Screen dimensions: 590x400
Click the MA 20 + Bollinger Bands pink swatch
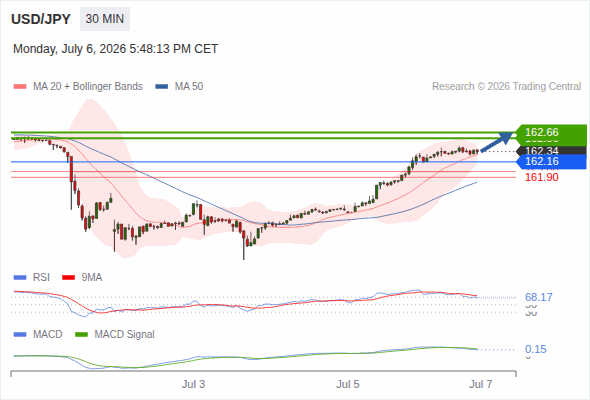pyautogui.click(x=20, y=87)
